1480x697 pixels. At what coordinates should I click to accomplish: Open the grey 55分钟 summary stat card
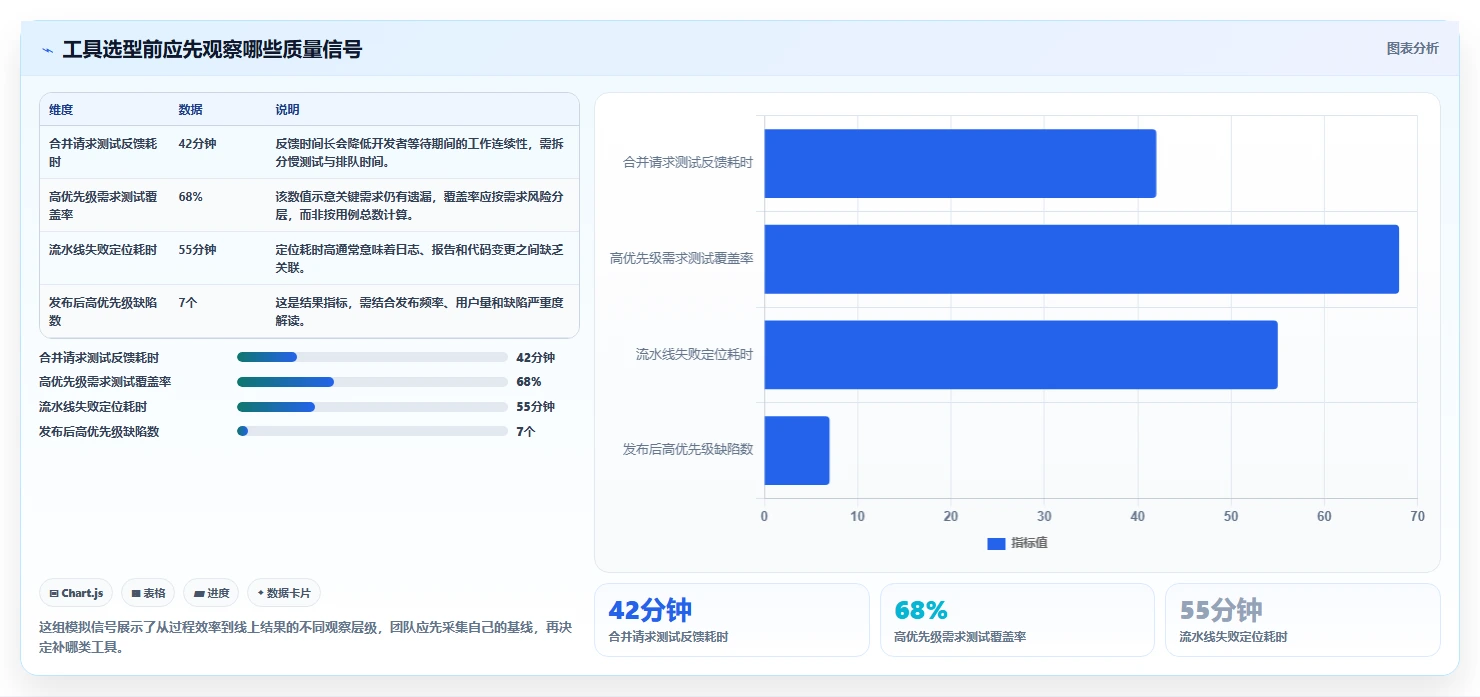coord(1303,620)
